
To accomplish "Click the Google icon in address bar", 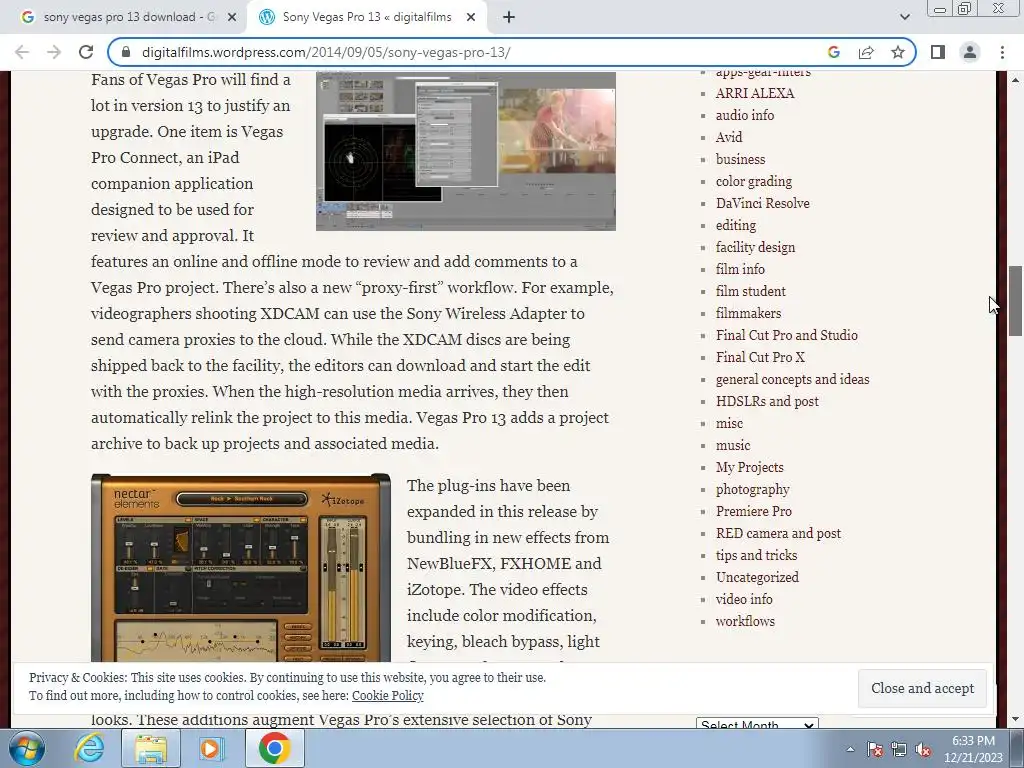I will (834, 52).
